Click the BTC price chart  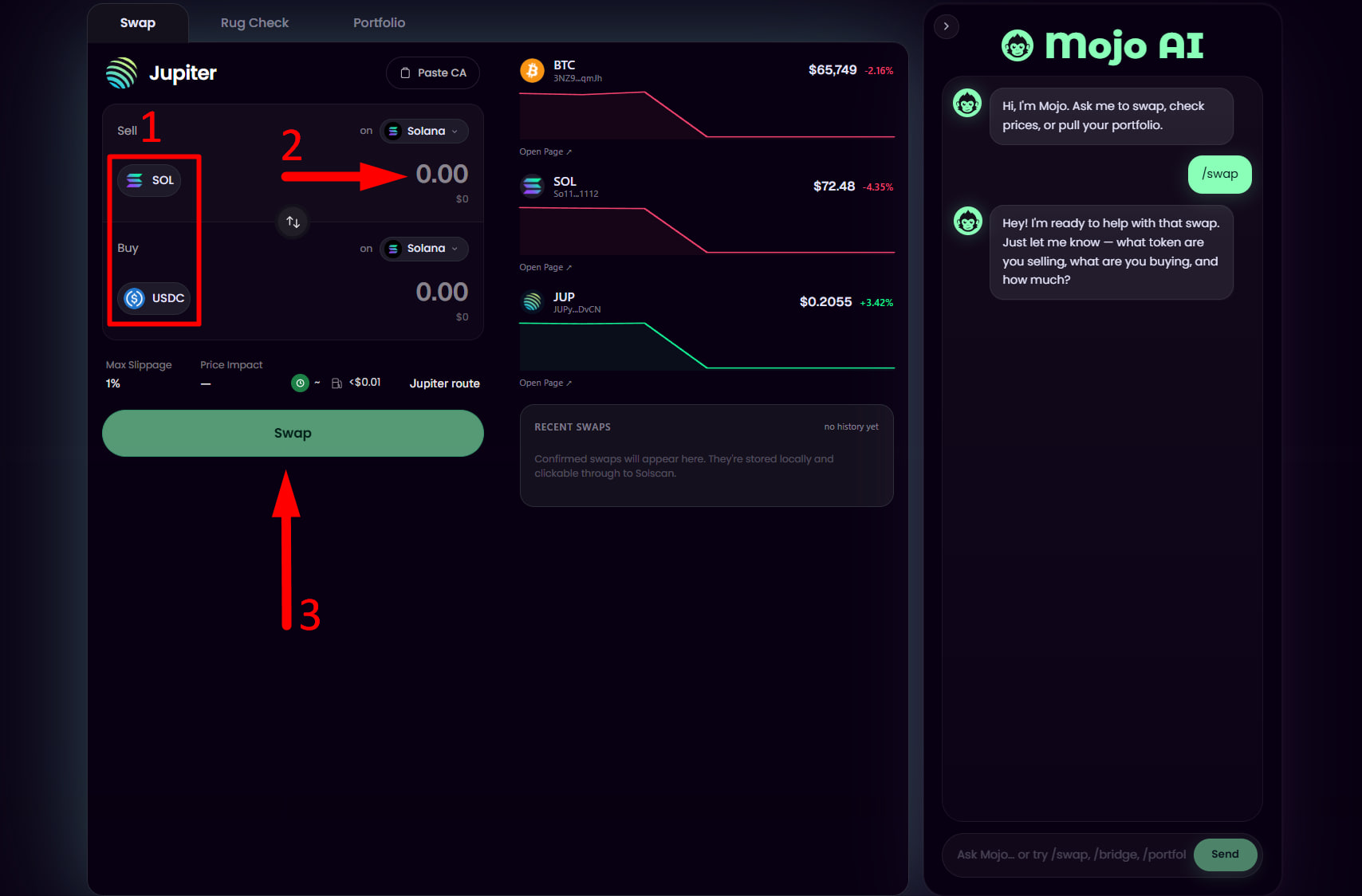point(707,116)
